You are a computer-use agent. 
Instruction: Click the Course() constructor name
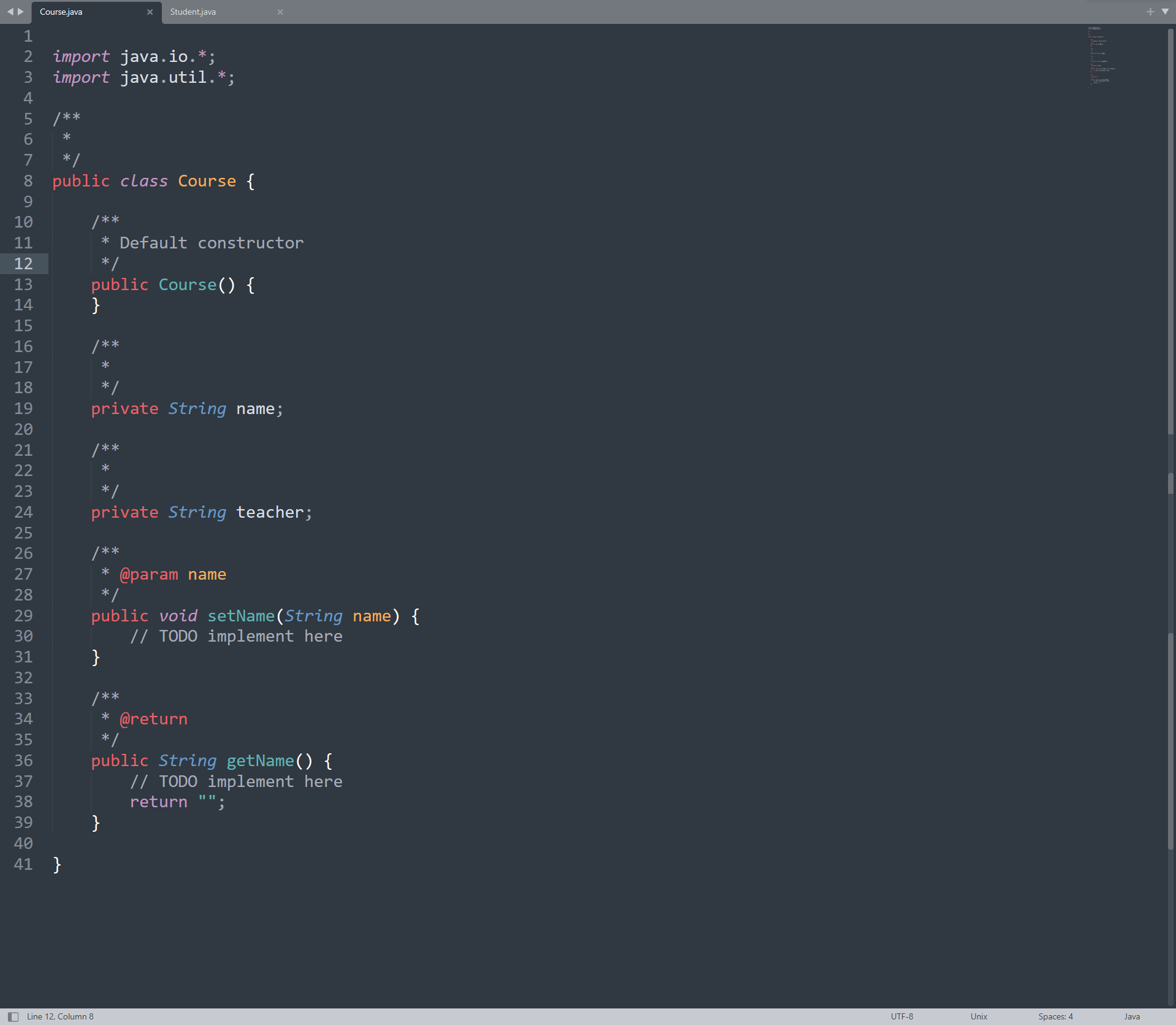pyautogui.click(x=188, y=285)
